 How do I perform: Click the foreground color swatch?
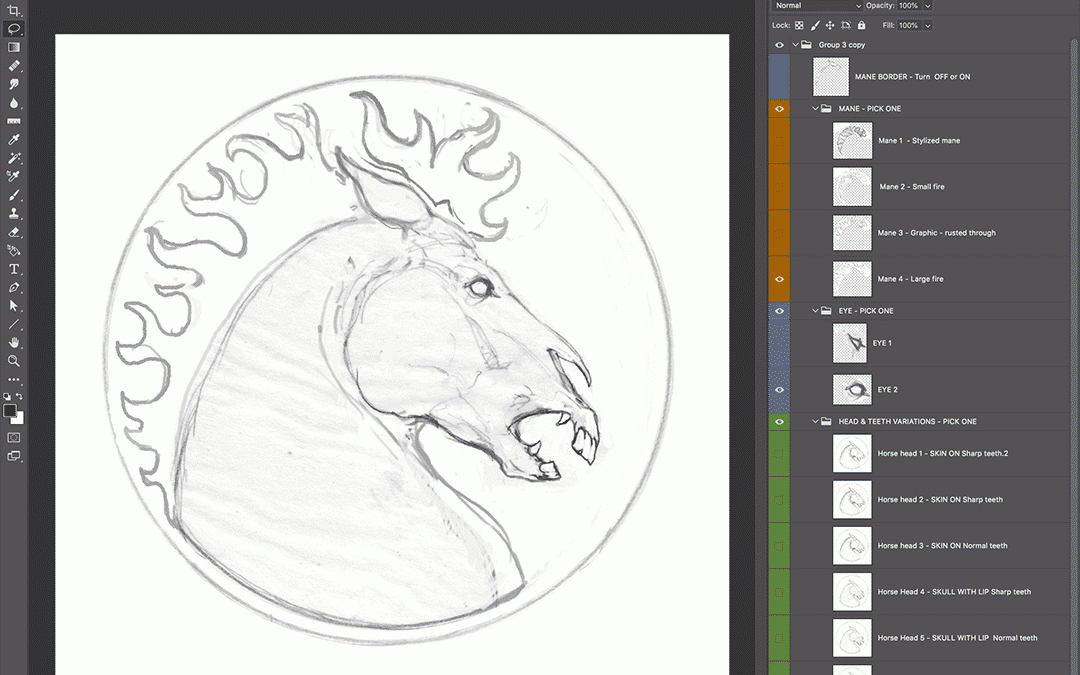click(x=10, y=411)
